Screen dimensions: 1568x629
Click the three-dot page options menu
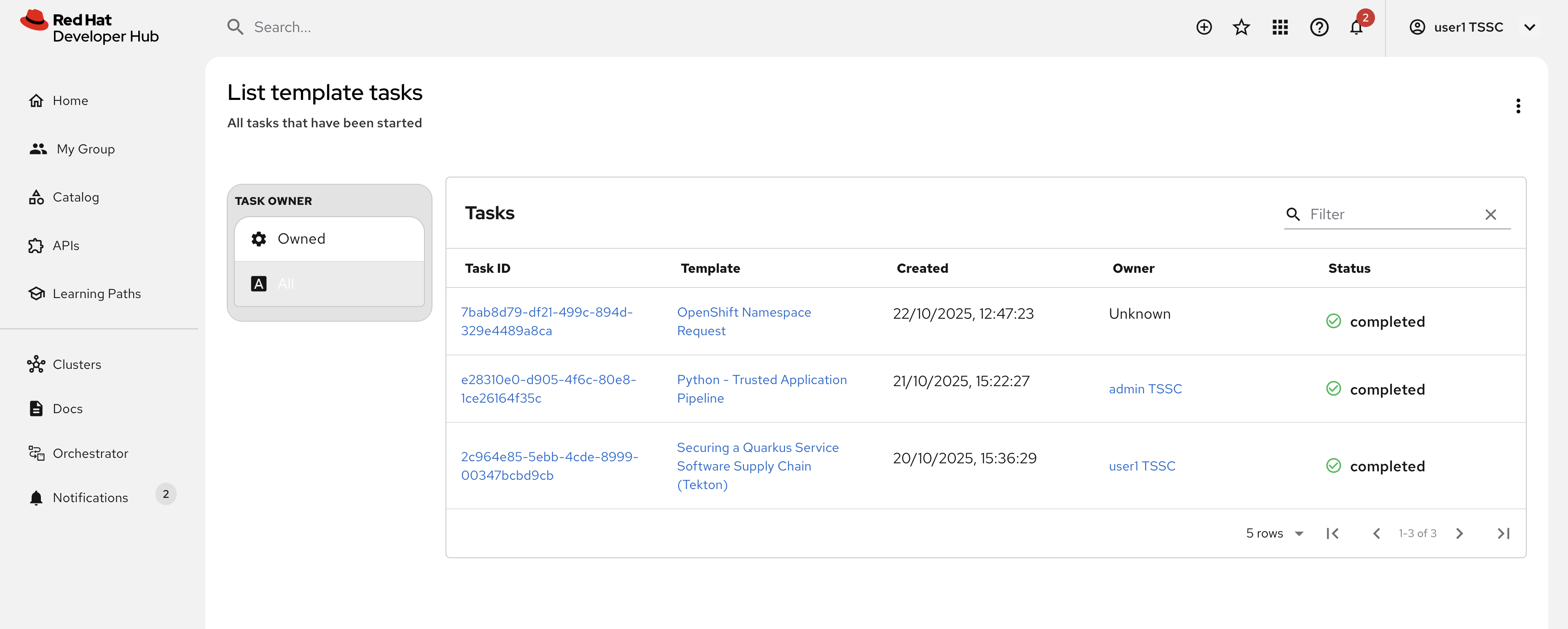[1517, 106]
